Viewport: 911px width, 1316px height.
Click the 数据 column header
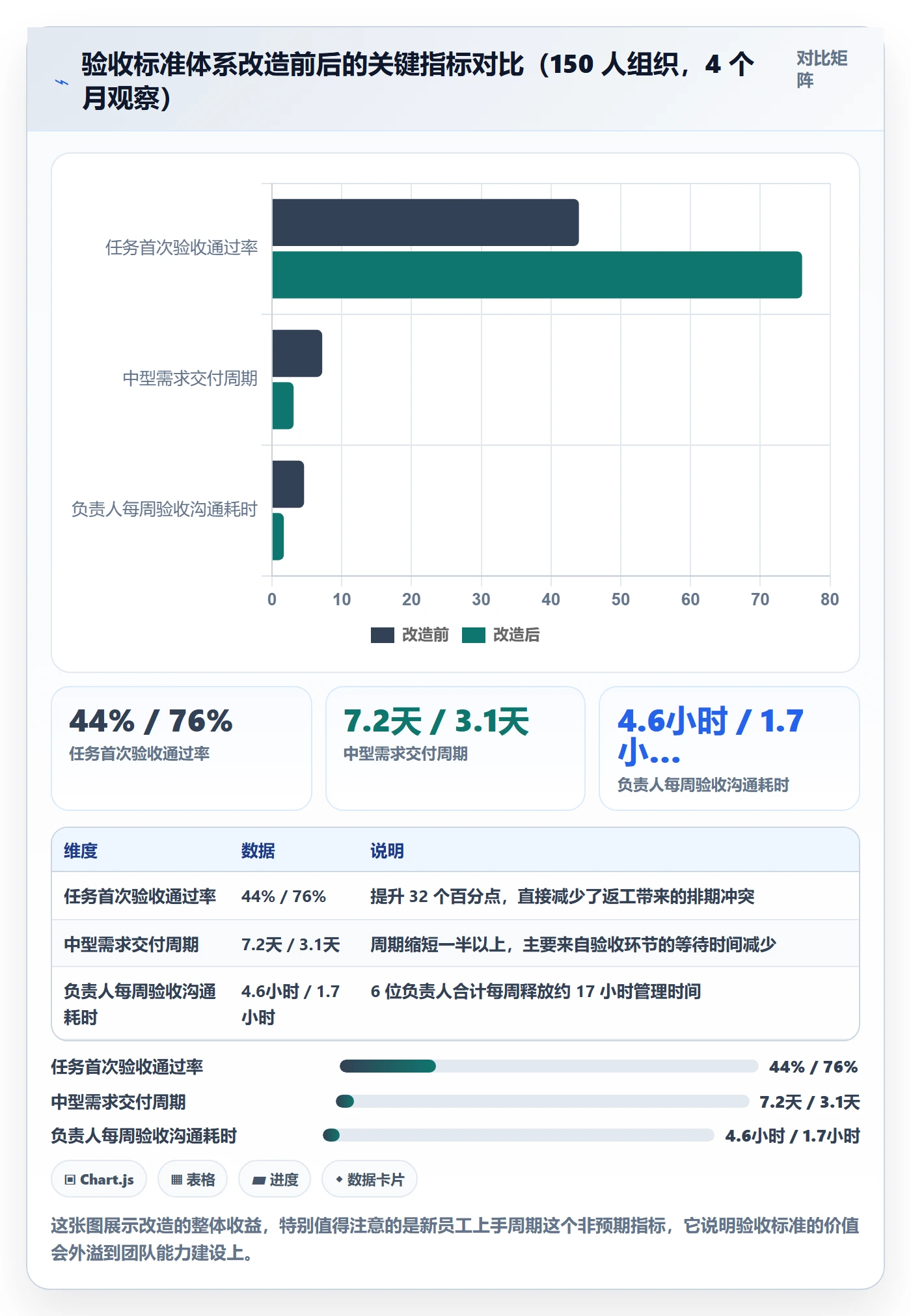[x=258, y=851]
